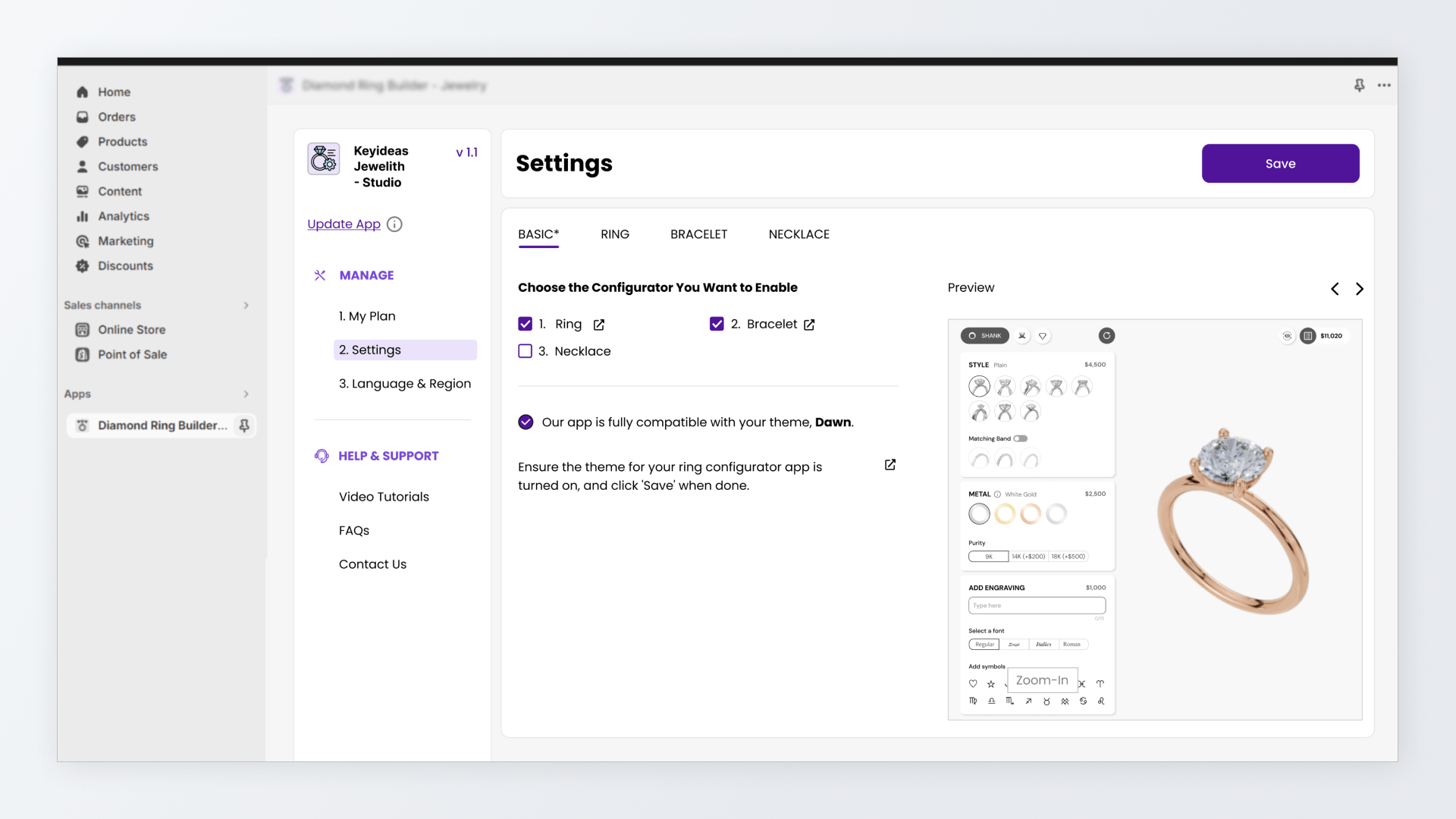Viewport: 1456px width, 819px height.
Task: Open theme settings external link icon
Action: [x=890, y=465]
